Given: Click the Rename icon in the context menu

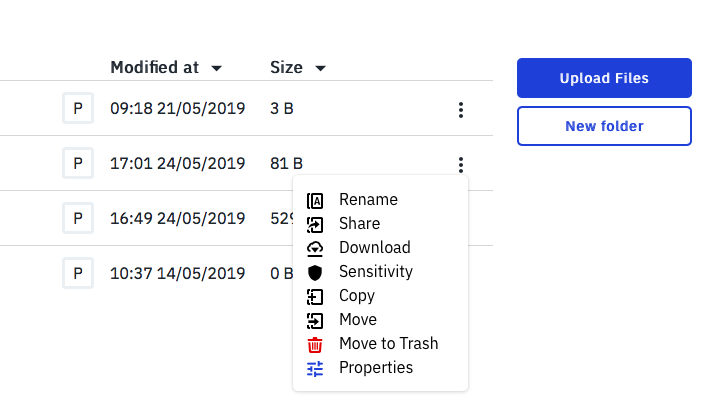Looking at the screenshot, I should pos(315,201).
